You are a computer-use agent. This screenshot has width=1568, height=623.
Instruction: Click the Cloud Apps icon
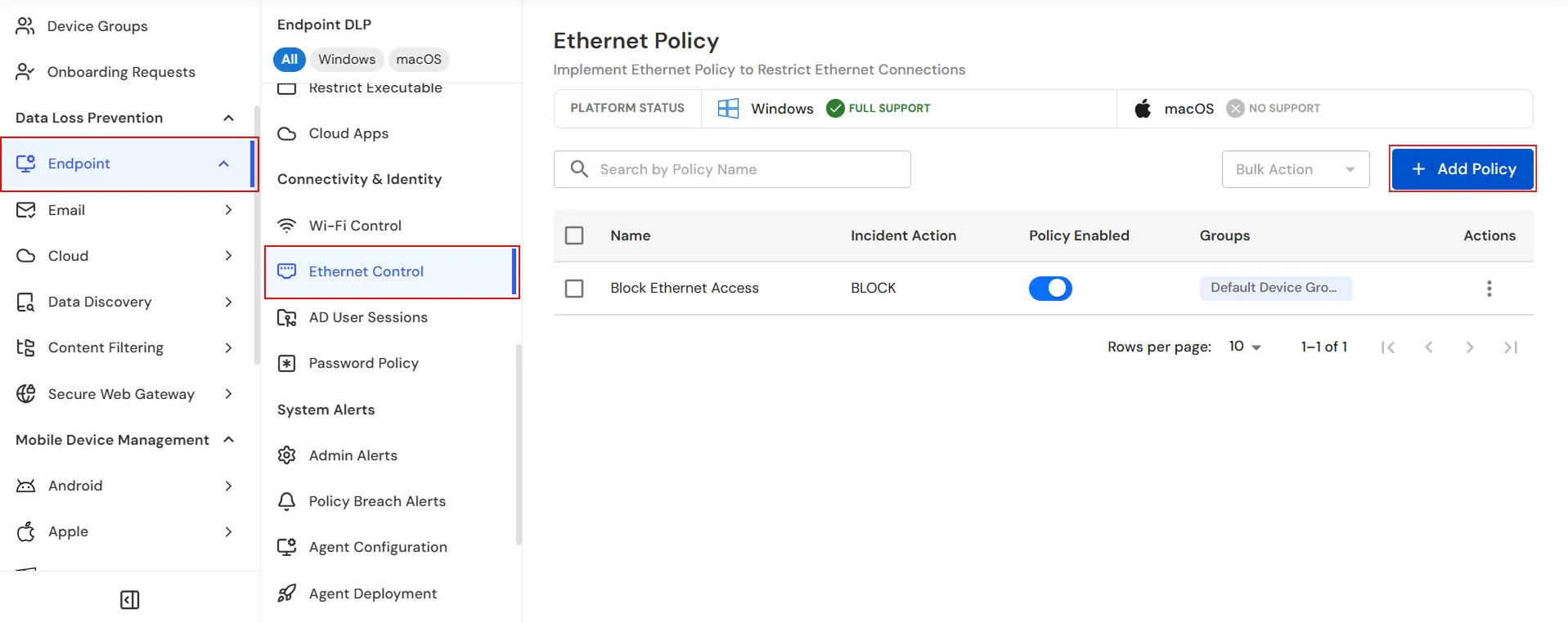(286, 133)
